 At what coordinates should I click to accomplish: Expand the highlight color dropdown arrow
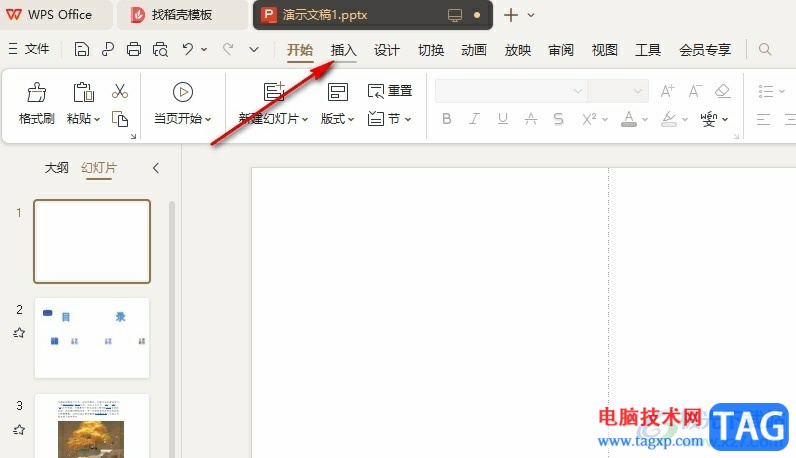(685, 119)
